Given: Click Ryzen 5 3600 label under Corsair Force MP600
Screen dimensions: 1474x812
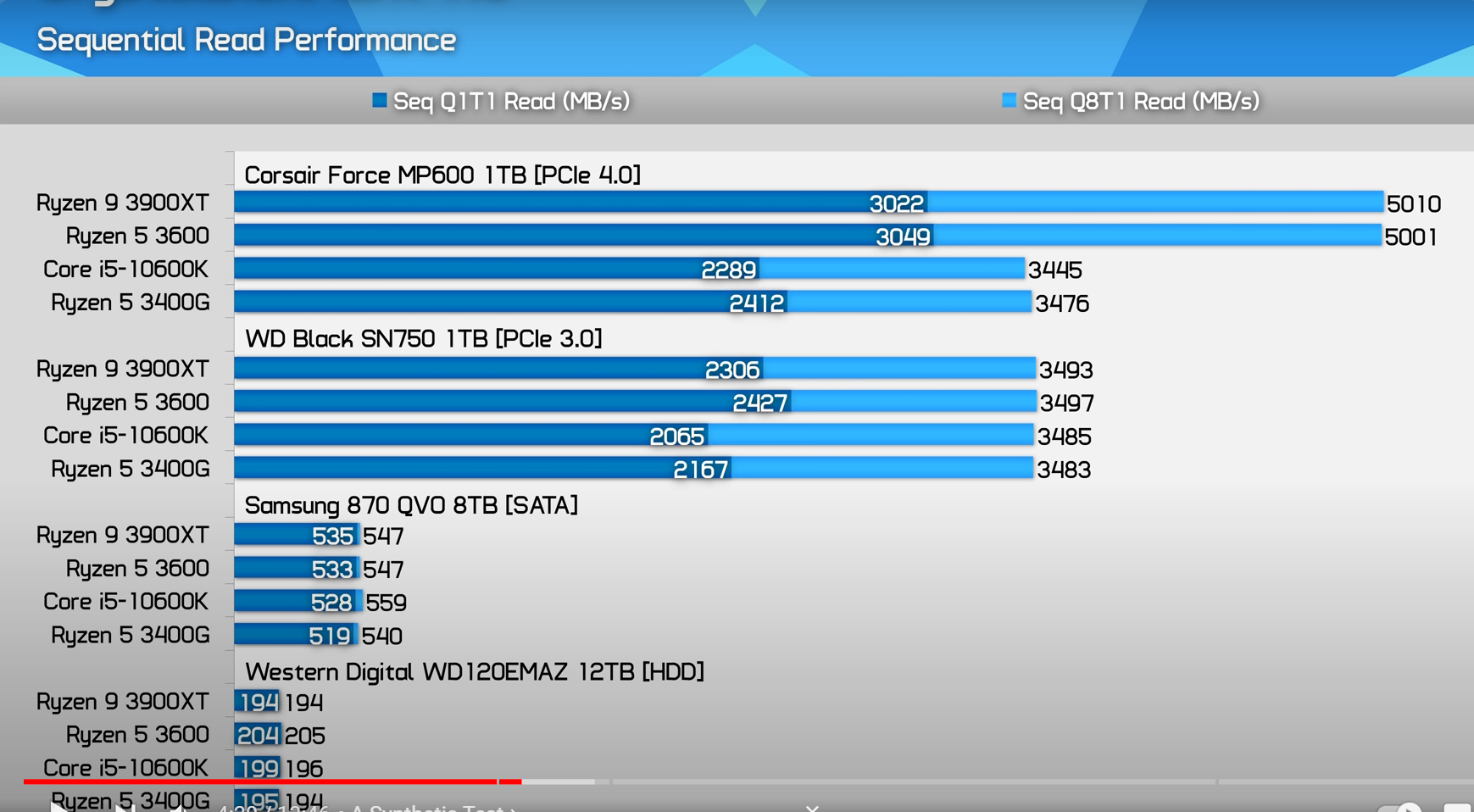Looking at the screenshot, I should click(x=137, y=236).
